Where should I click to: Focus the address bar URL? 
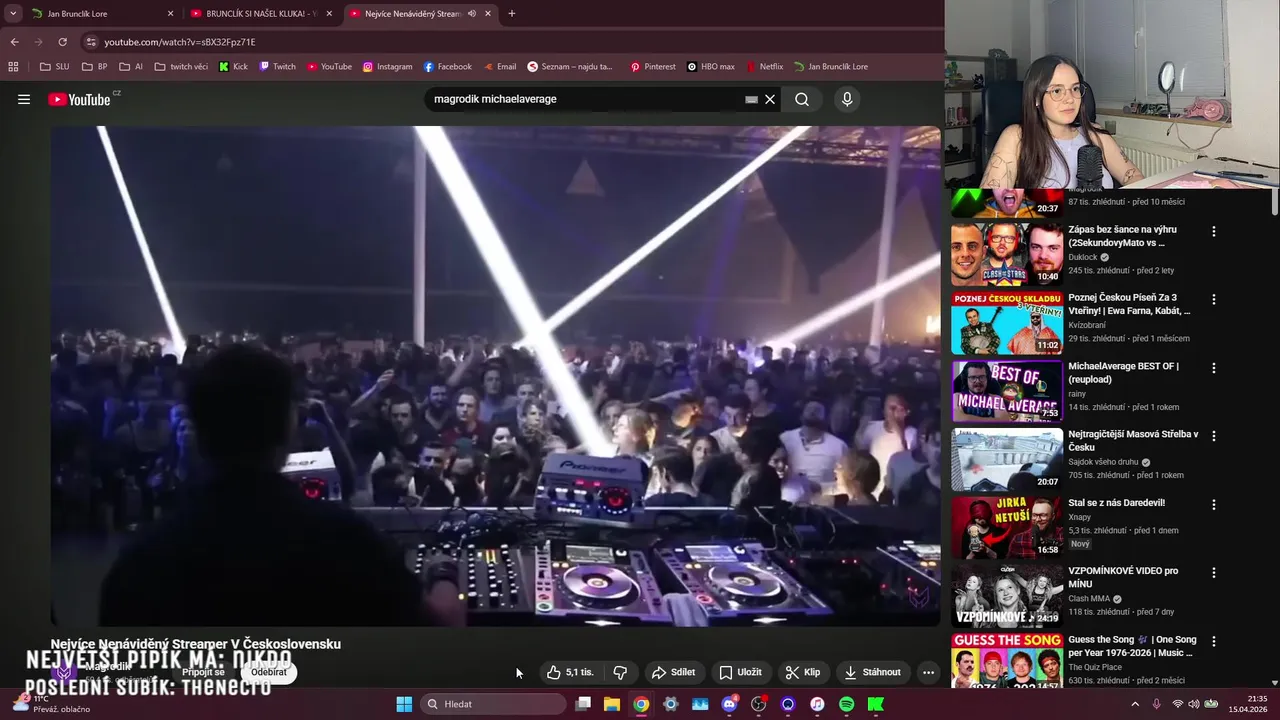coord(180,42)
